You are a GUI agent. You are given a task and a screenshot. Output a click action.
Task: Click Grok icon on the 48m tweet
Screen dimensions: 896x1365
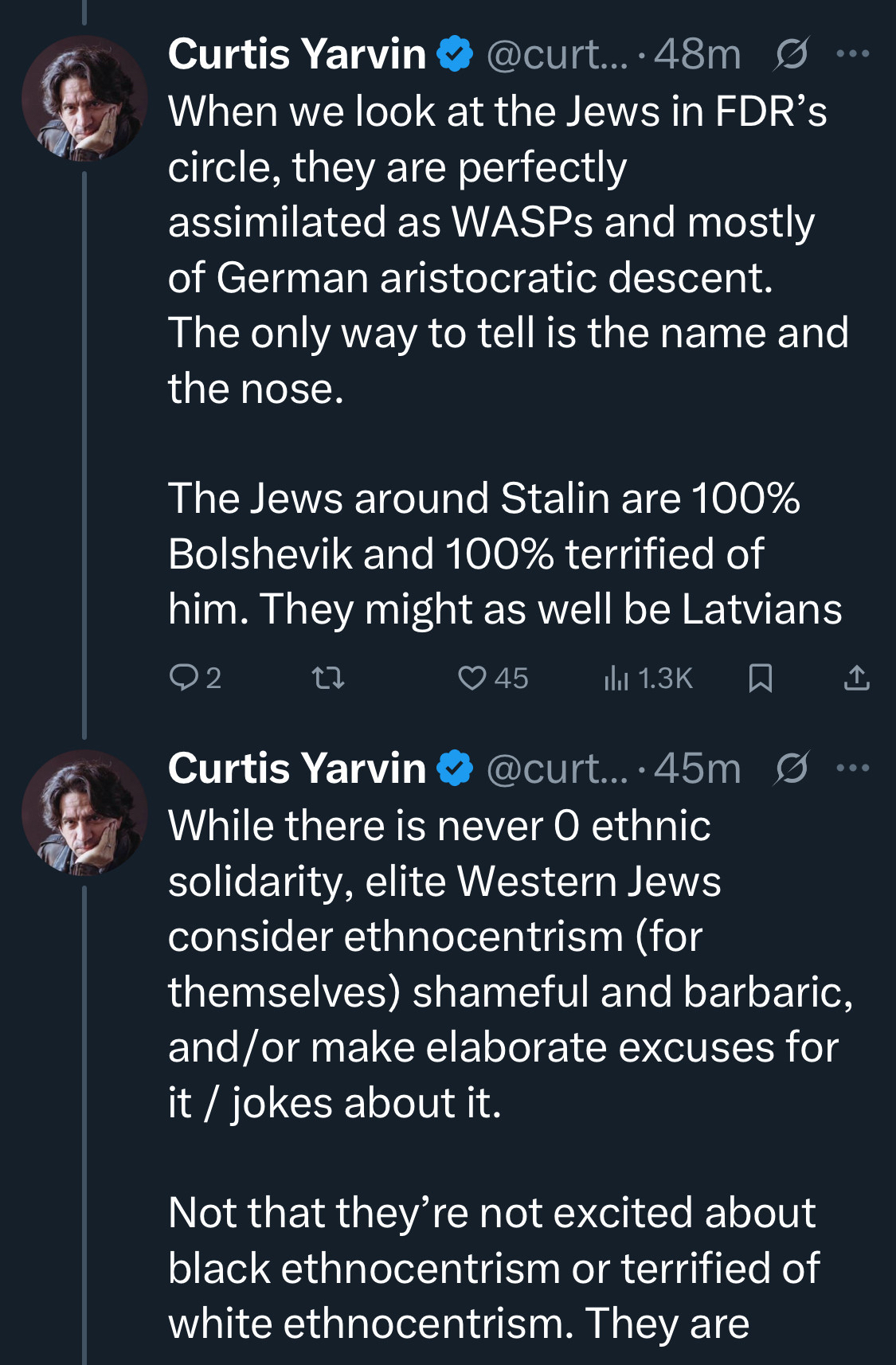pos(791,54)
